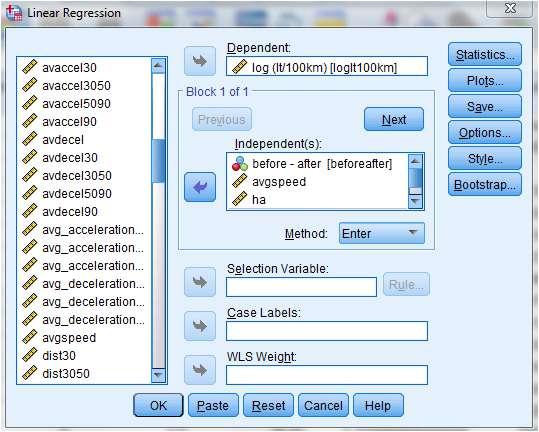Viewport: 539px width, 432px height.
Task: Open Statistics options
Action: pyautogui.click(x=485, y=55)
